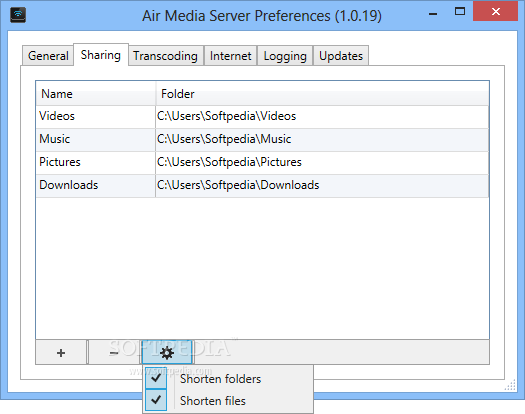Switch to the General tab

click(48, 56)
